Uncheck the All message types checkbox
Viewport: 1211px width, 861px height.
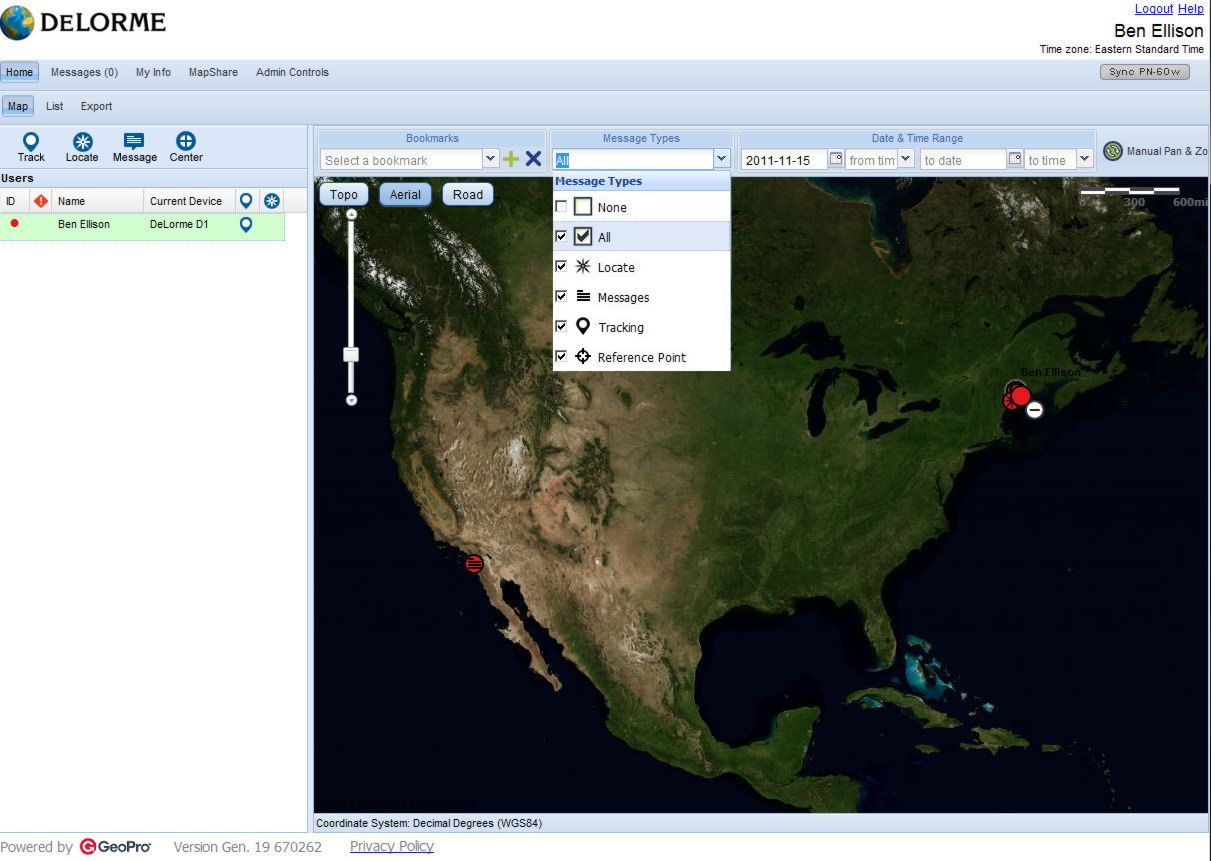tap(561, 237)
